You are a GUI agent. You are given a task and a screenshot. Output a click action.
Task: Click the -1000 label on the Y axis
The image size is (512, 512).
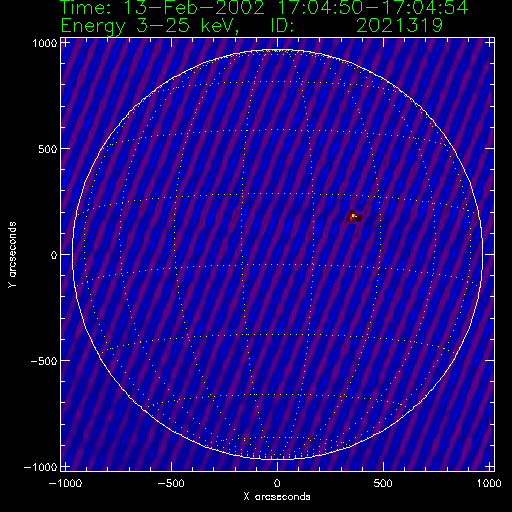pos(40,467)
